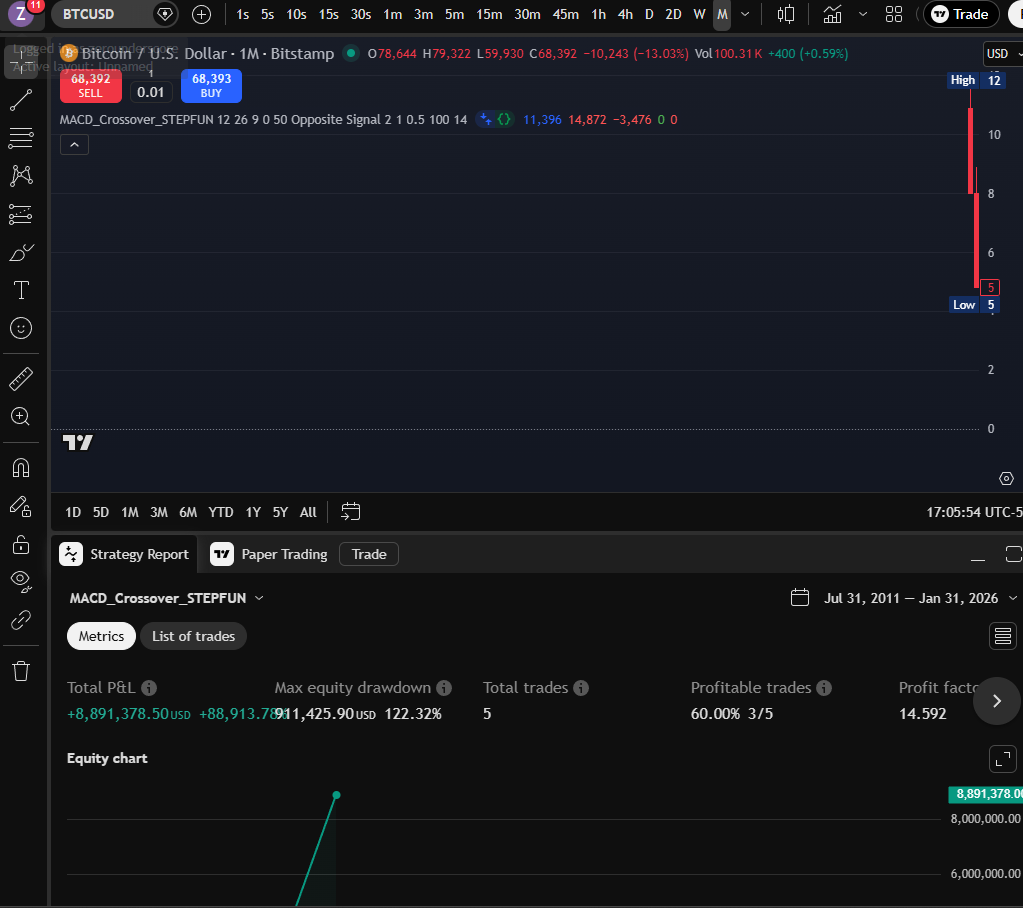Select the Text annotation tool
This screenshot has height=908, width=1023.
[21, 290]
